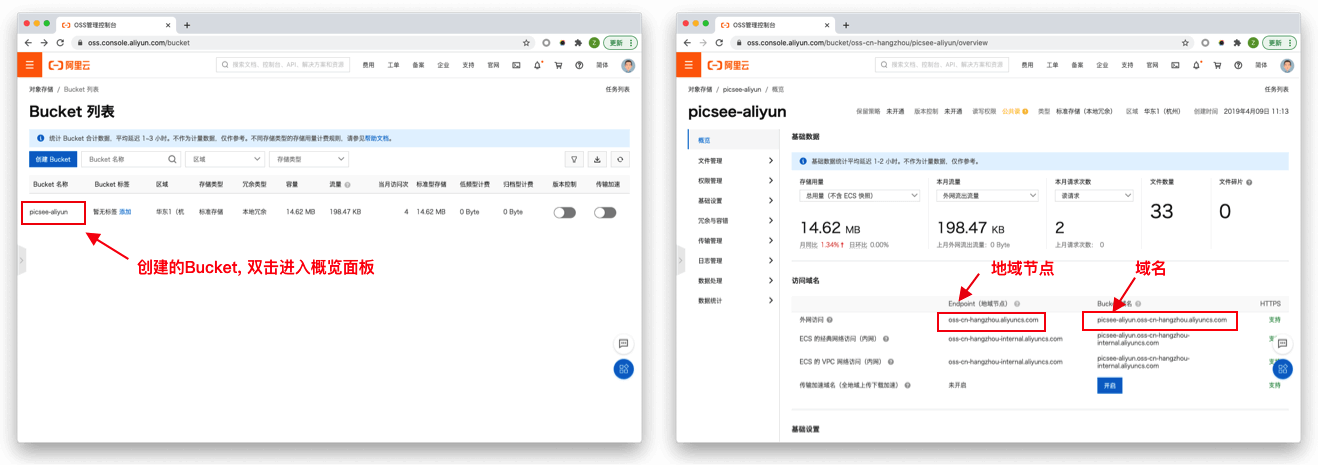The image size is (1318, 465).
Task: Open 区域 dropdown in Bucket list
Action: coord(226,159)
